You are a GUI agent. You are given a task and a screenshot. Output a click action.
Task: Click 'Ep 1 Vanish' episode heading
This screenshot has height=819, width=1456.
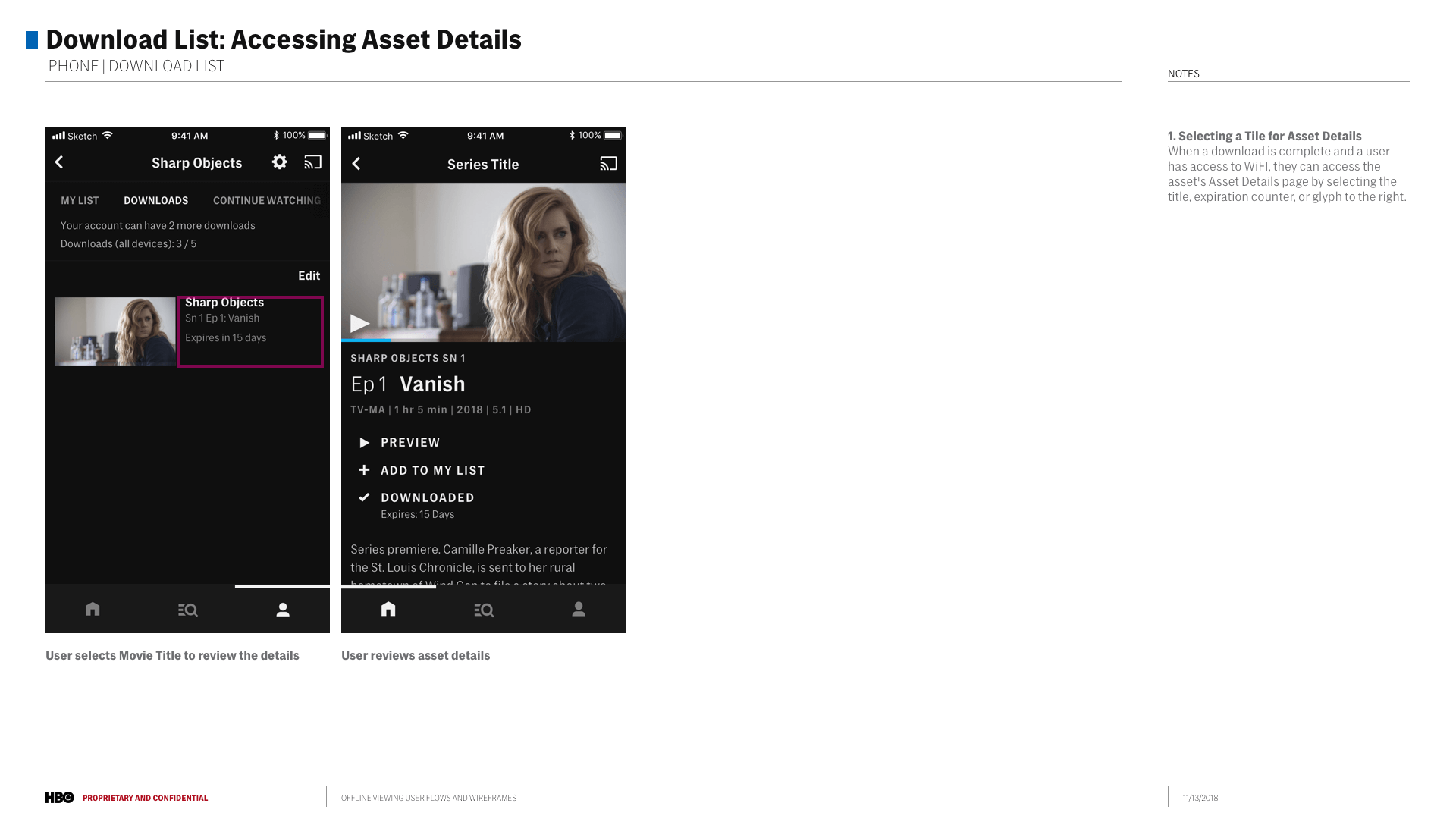point(408,384)
